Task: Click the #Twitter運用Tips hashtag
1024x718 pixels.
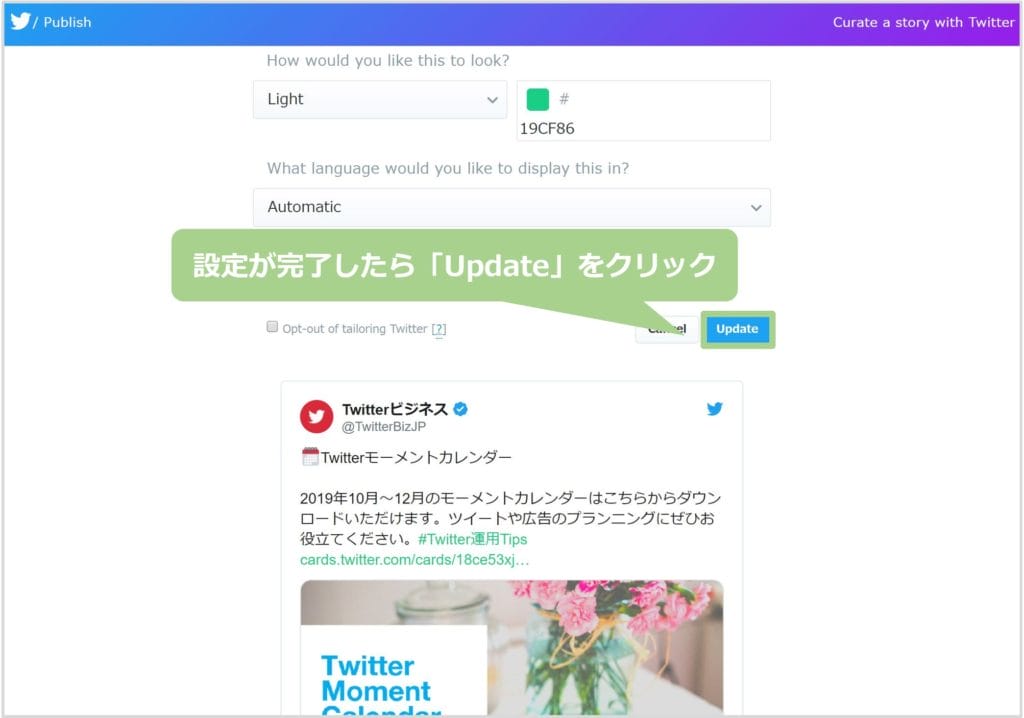Action: point(473,539)
